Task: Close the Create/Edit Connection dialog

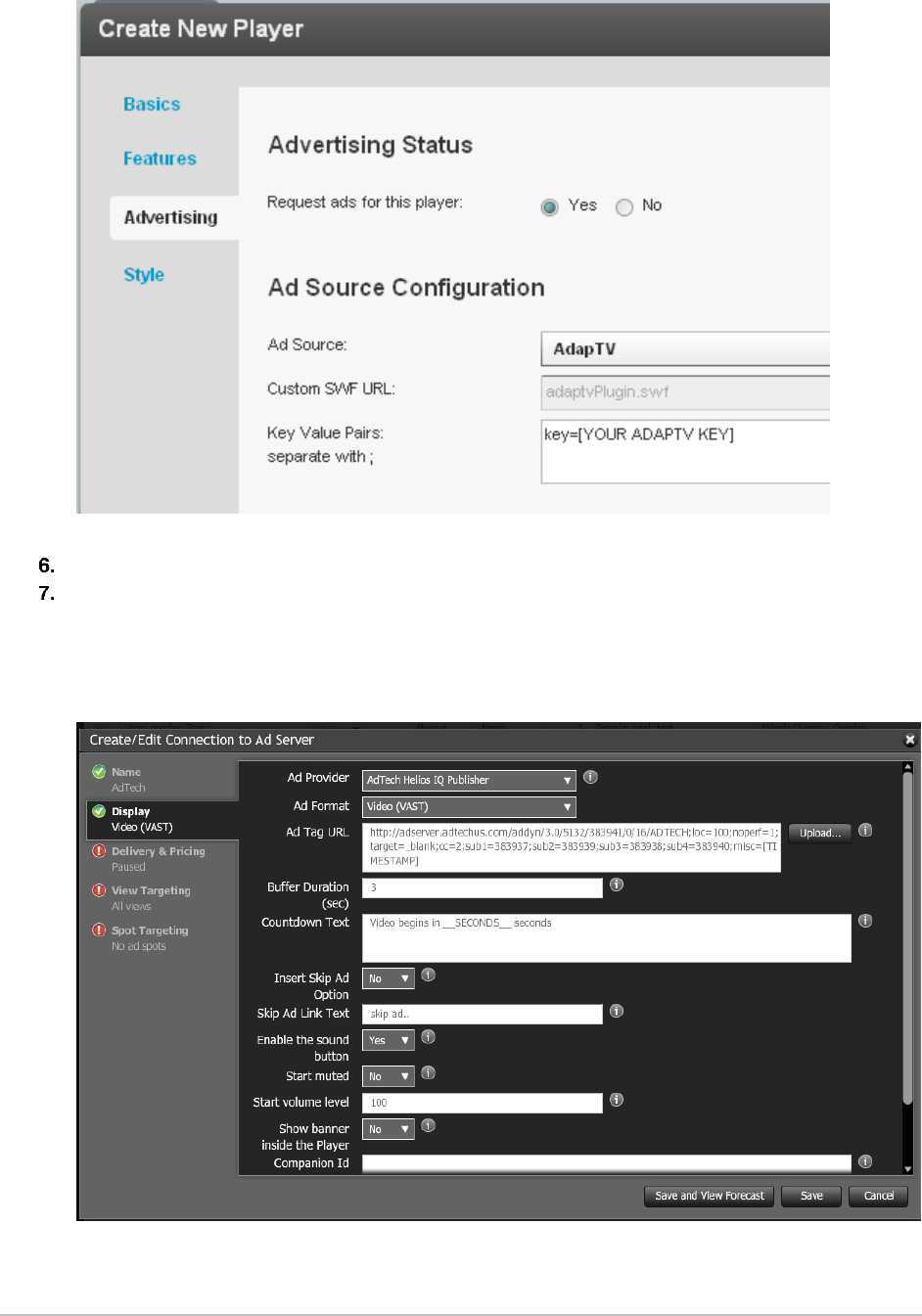Action: click(909, 740)
